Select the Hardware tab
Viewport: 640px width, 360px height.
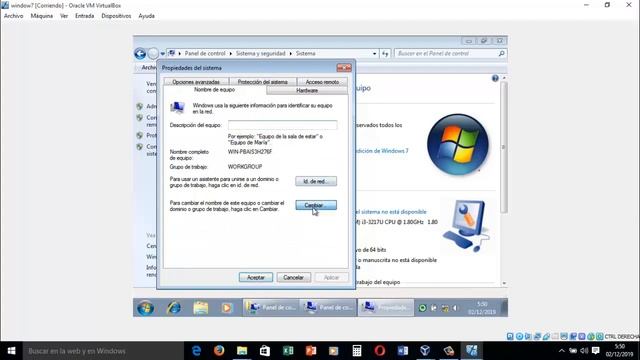click(x=307, y=90)
